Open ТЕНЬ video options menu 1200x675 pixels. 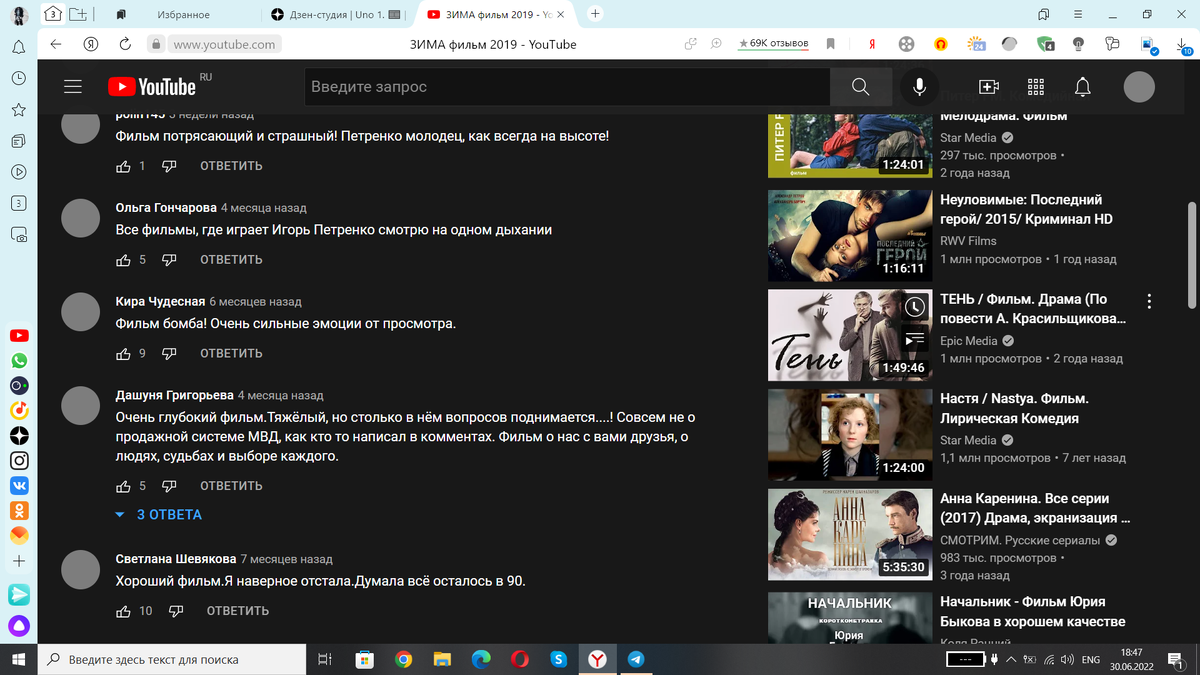[x=1150, y=301]
